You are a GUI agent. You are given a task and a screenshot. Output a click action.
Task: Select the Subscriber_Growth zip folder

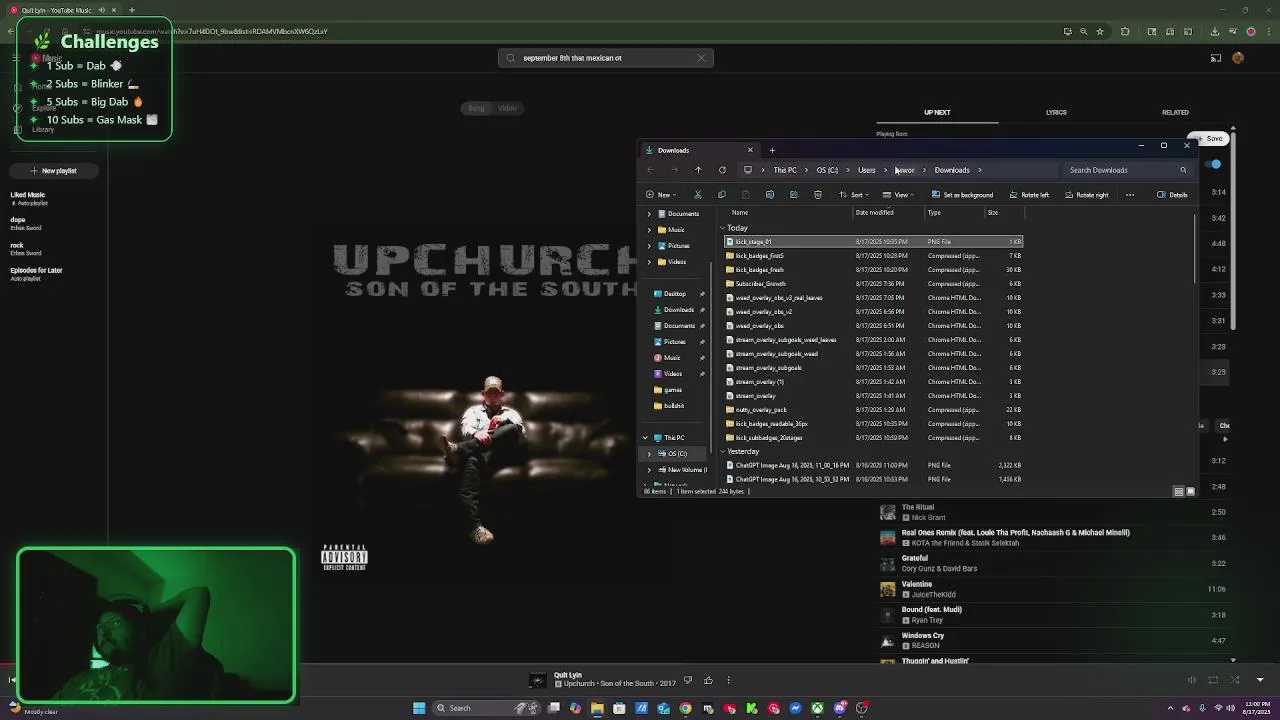(x=873, y=284)
